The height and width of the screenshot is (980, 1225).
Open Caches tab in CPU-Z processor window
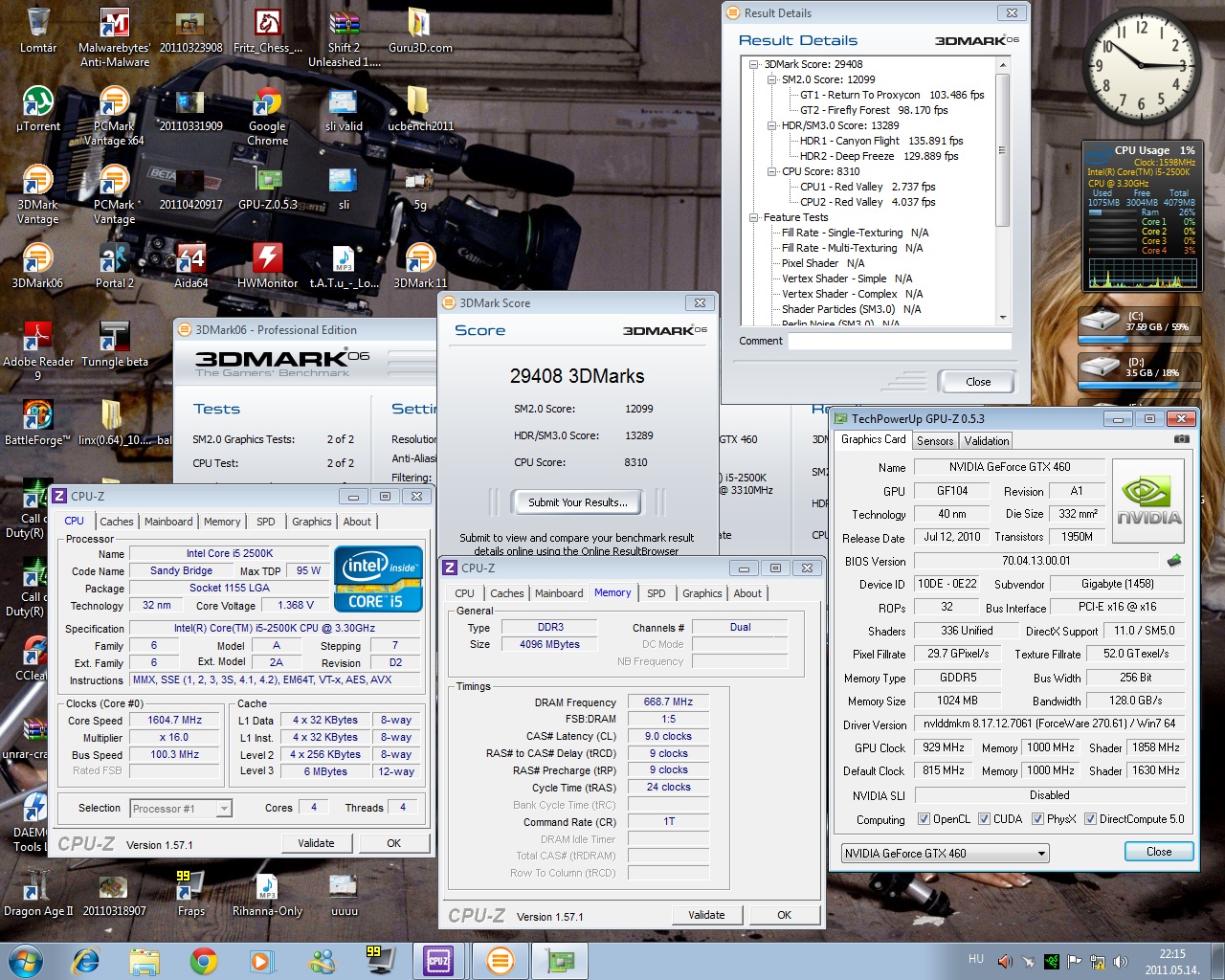[x=117, y=522]
